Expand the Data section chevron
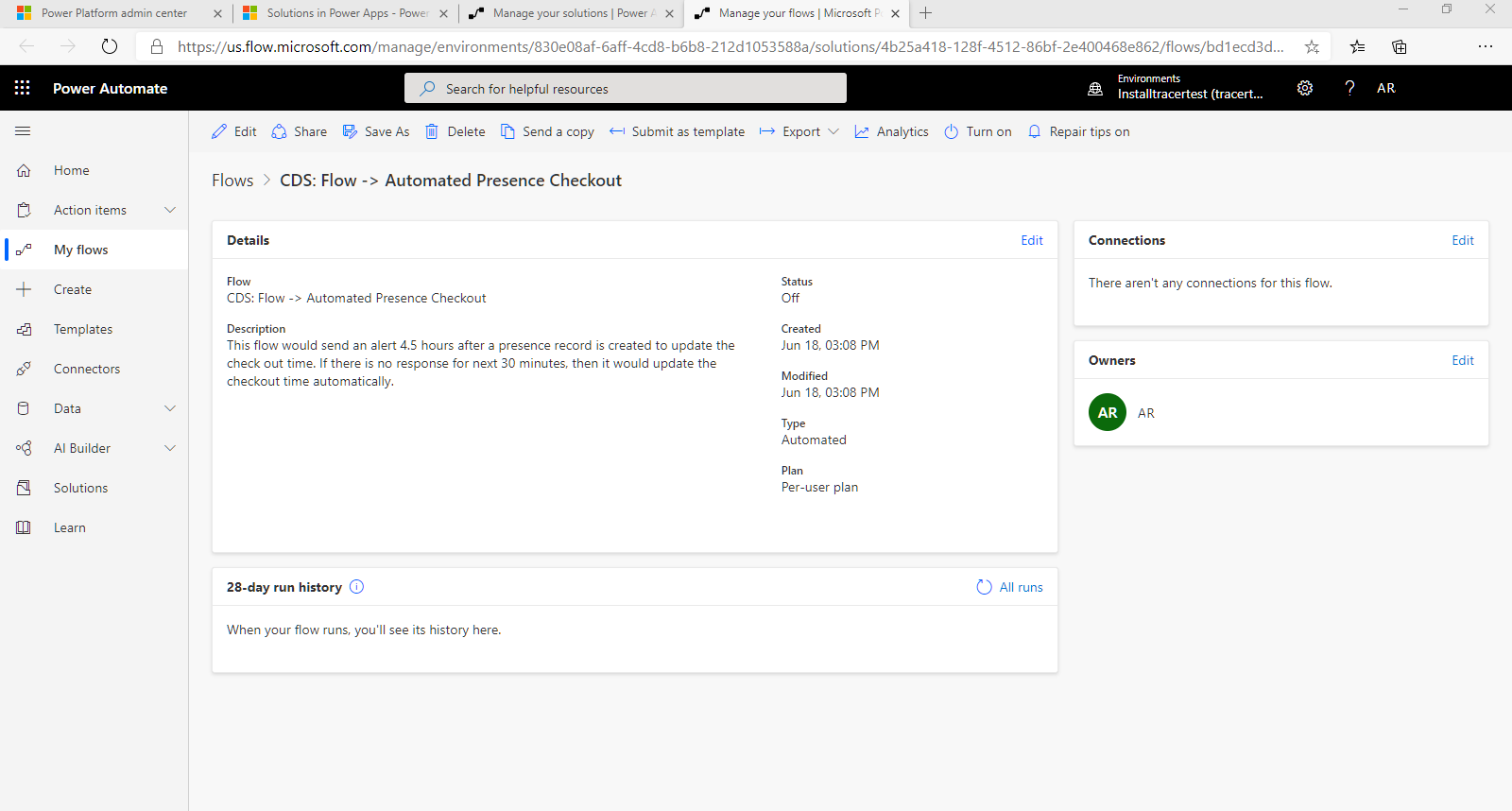The height and width of the screenshot is (811, 1512). (x=170, y=408)
